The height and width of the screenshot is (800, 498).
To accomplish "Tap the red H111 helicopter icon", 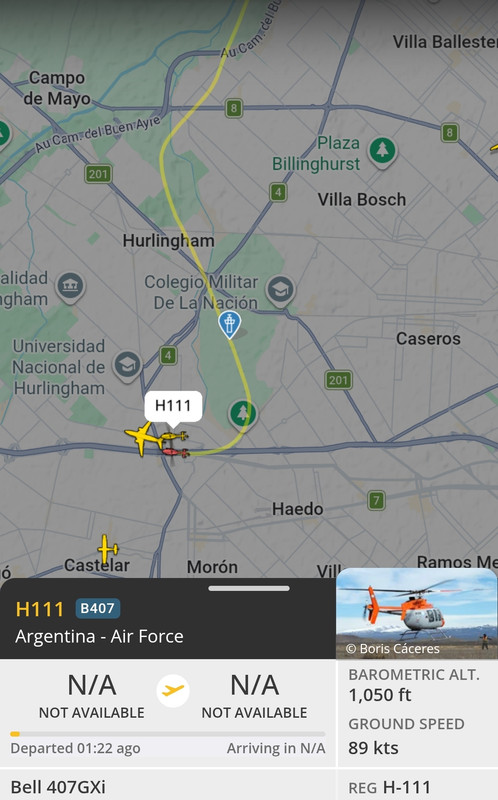I will [175, 452].
